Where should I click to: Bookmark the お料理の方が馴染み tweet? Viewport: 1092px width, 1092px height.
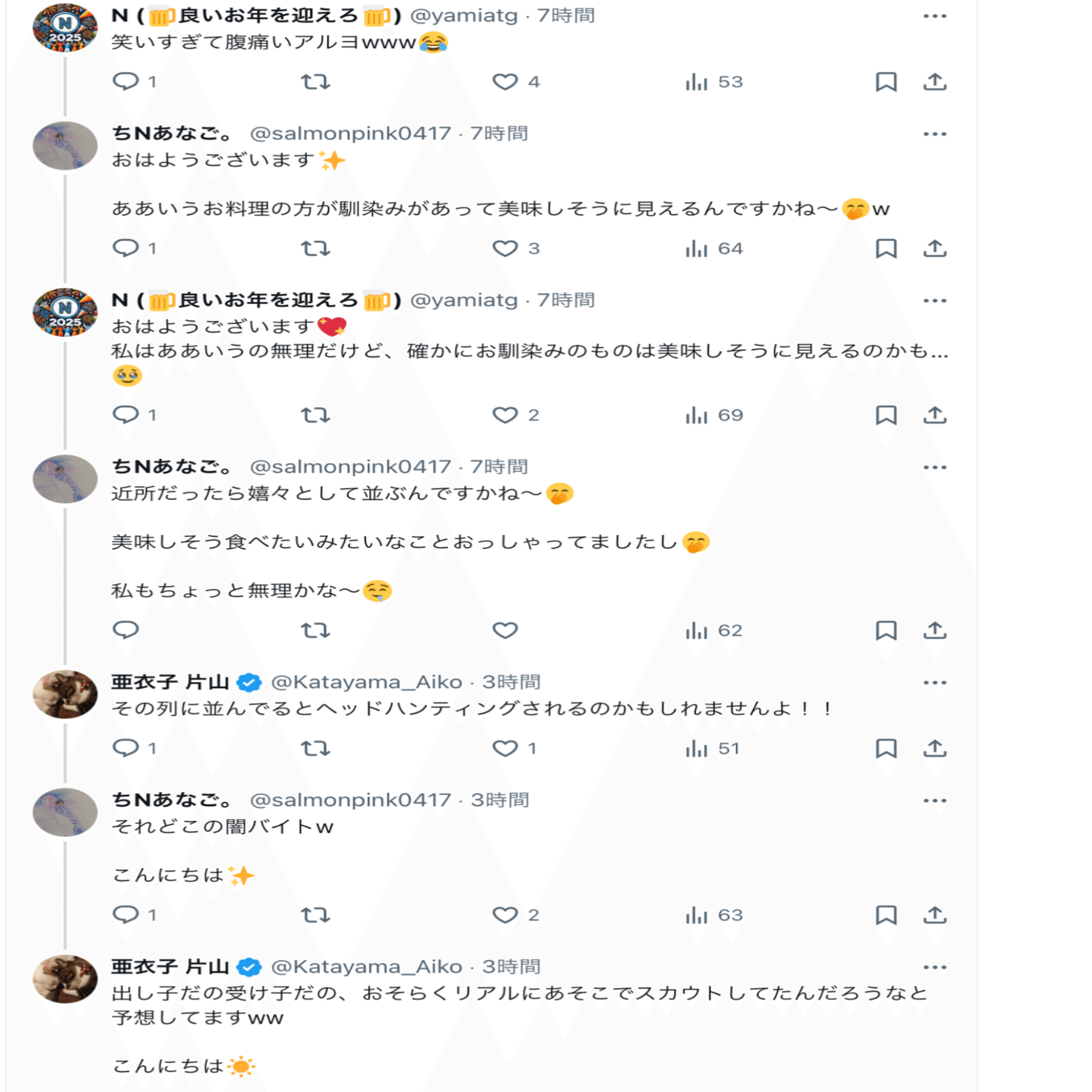886,248
